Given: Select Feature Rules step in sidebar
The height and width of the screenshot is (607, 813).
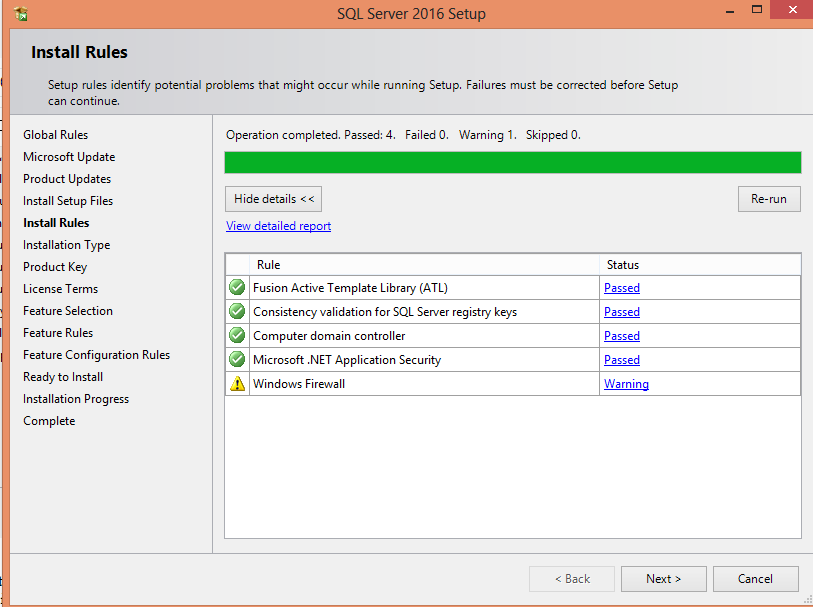Looking at the screenshot, I should (x=58, y=333).
